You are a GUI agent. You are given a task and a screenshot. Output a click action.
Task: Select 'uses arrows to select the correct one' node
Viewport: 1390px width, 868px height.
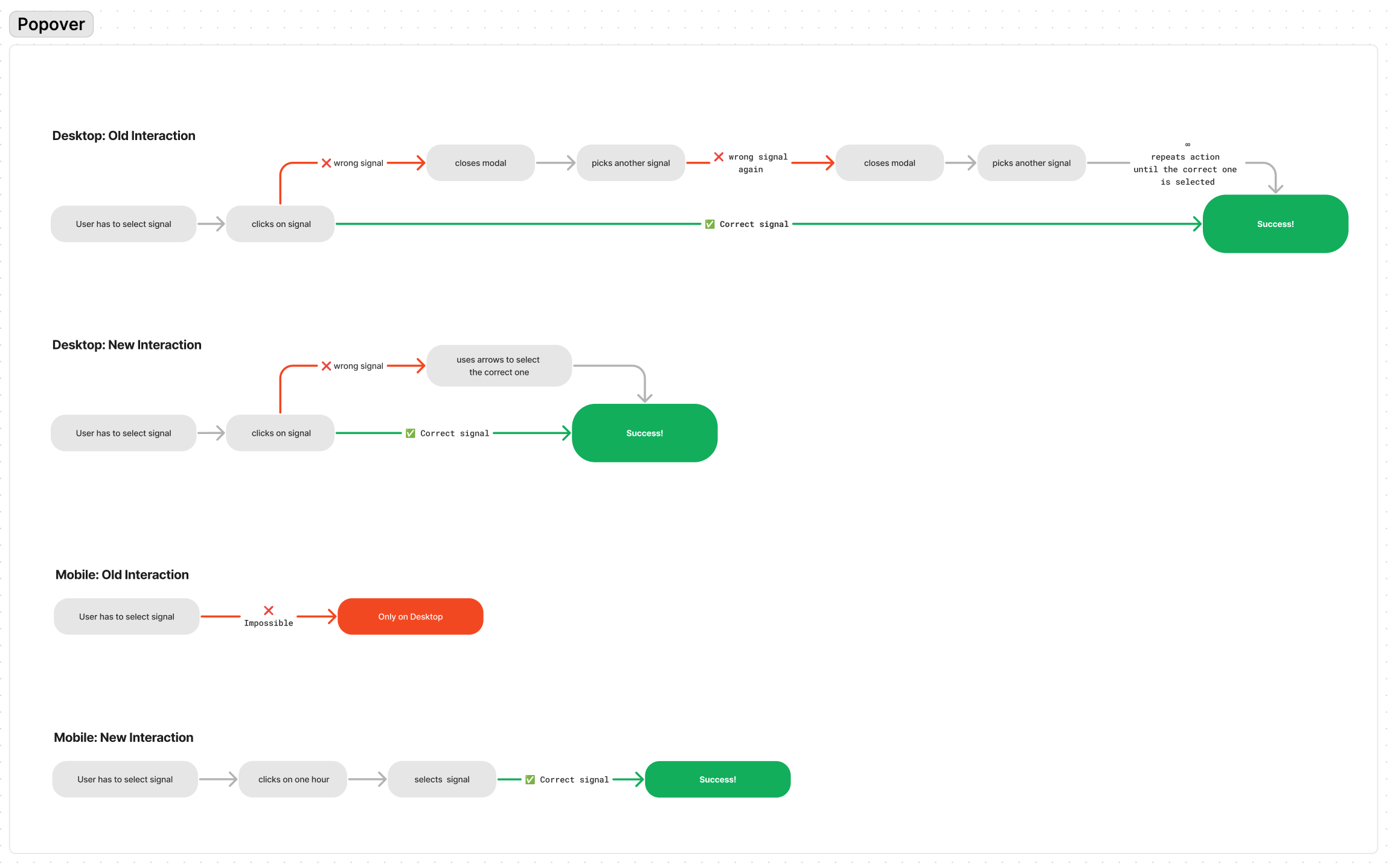coord(499,366)
